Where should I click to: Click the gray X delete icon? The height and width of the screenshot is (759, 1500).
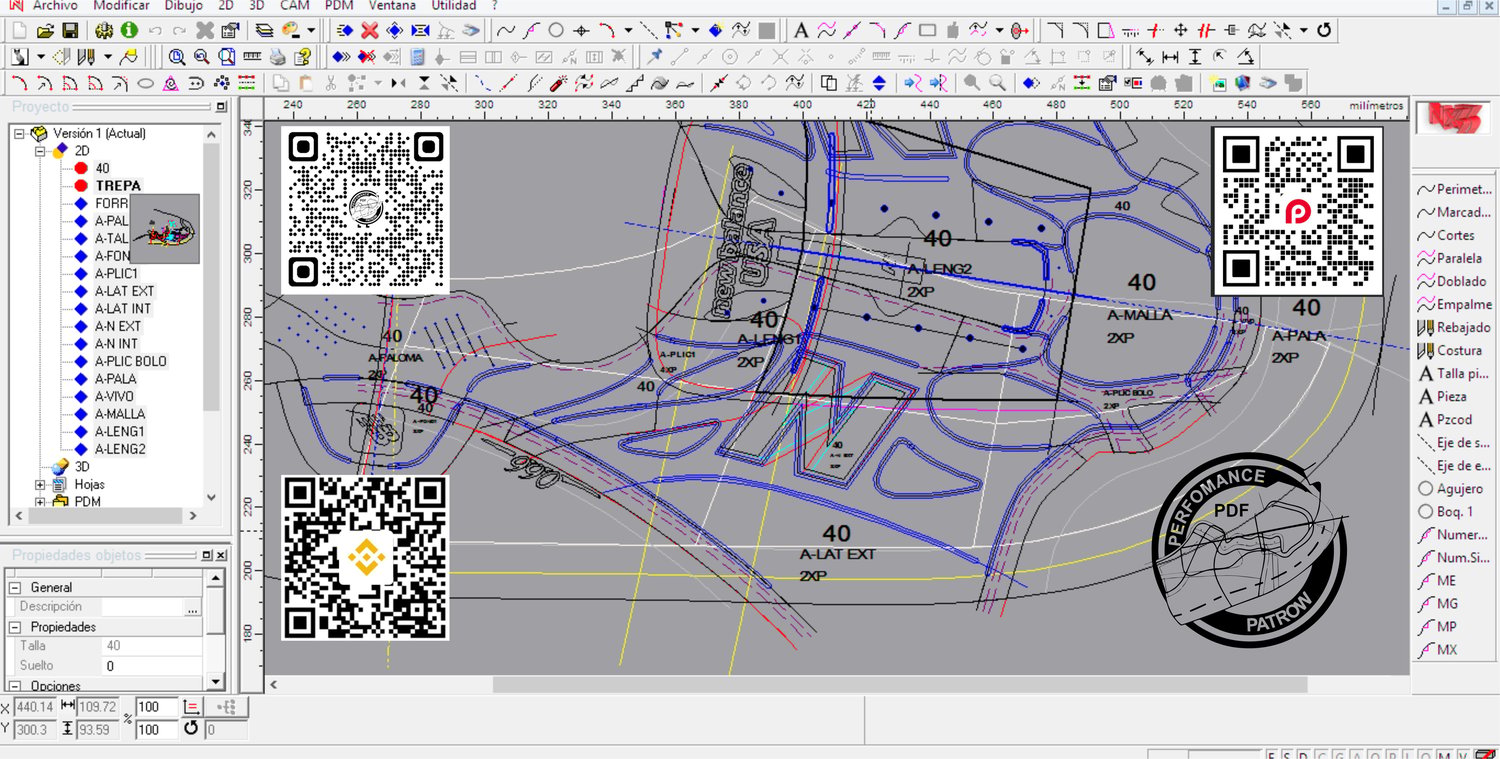pyautogui.click(x=205, y=31)
